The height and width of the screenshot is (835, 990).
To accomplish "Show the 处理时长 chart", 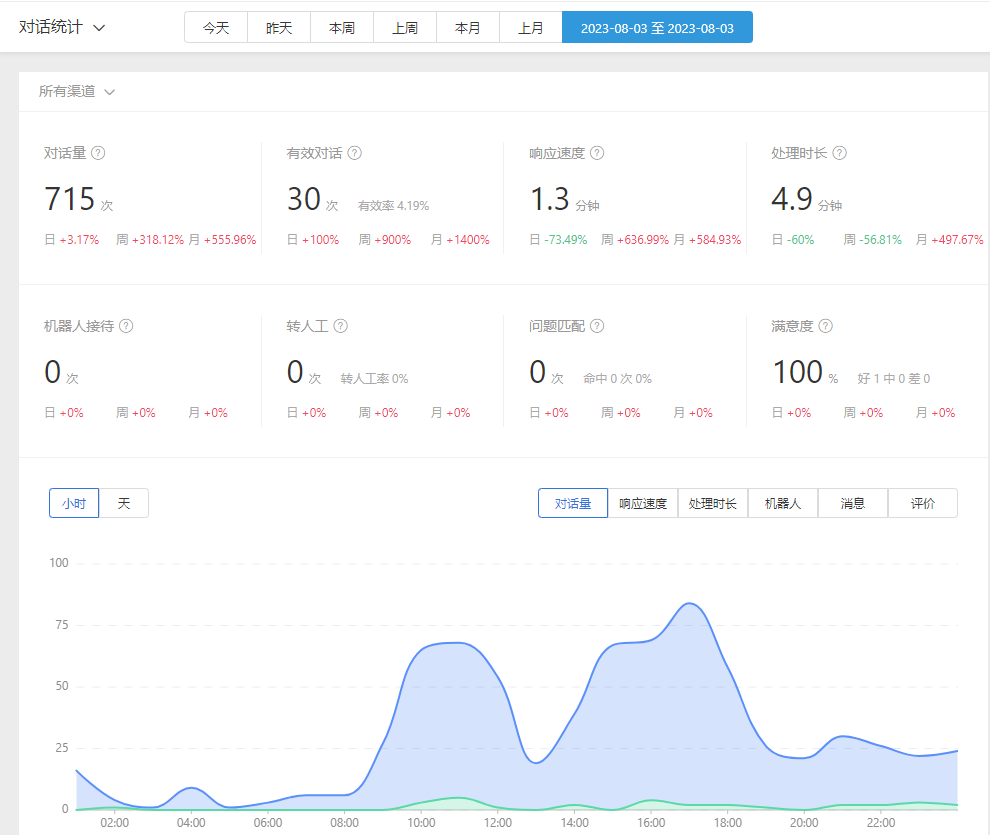I will pos(713,504).
